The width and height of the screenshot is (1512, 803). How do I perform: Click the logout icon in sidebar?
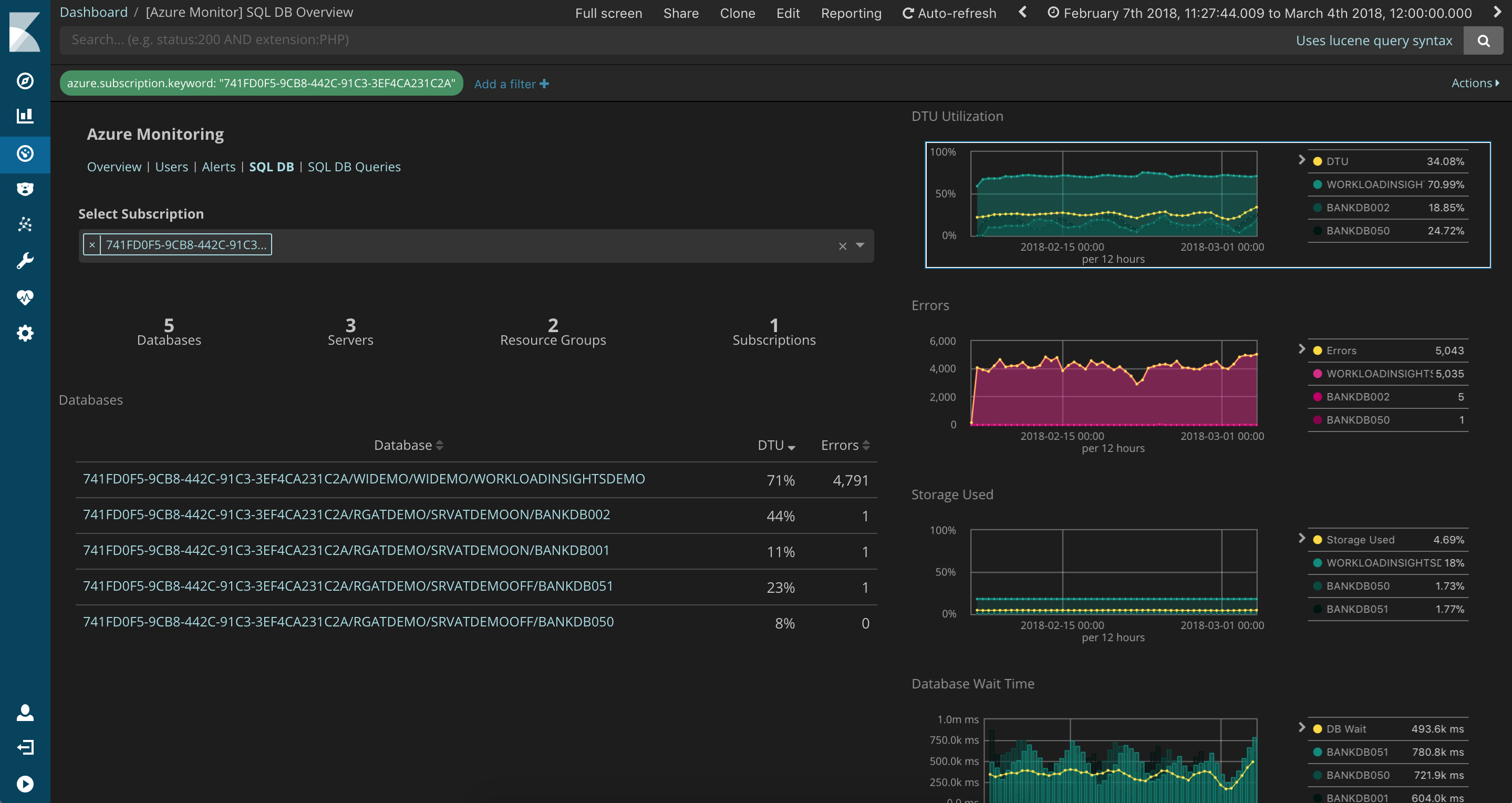coord(25,747)
